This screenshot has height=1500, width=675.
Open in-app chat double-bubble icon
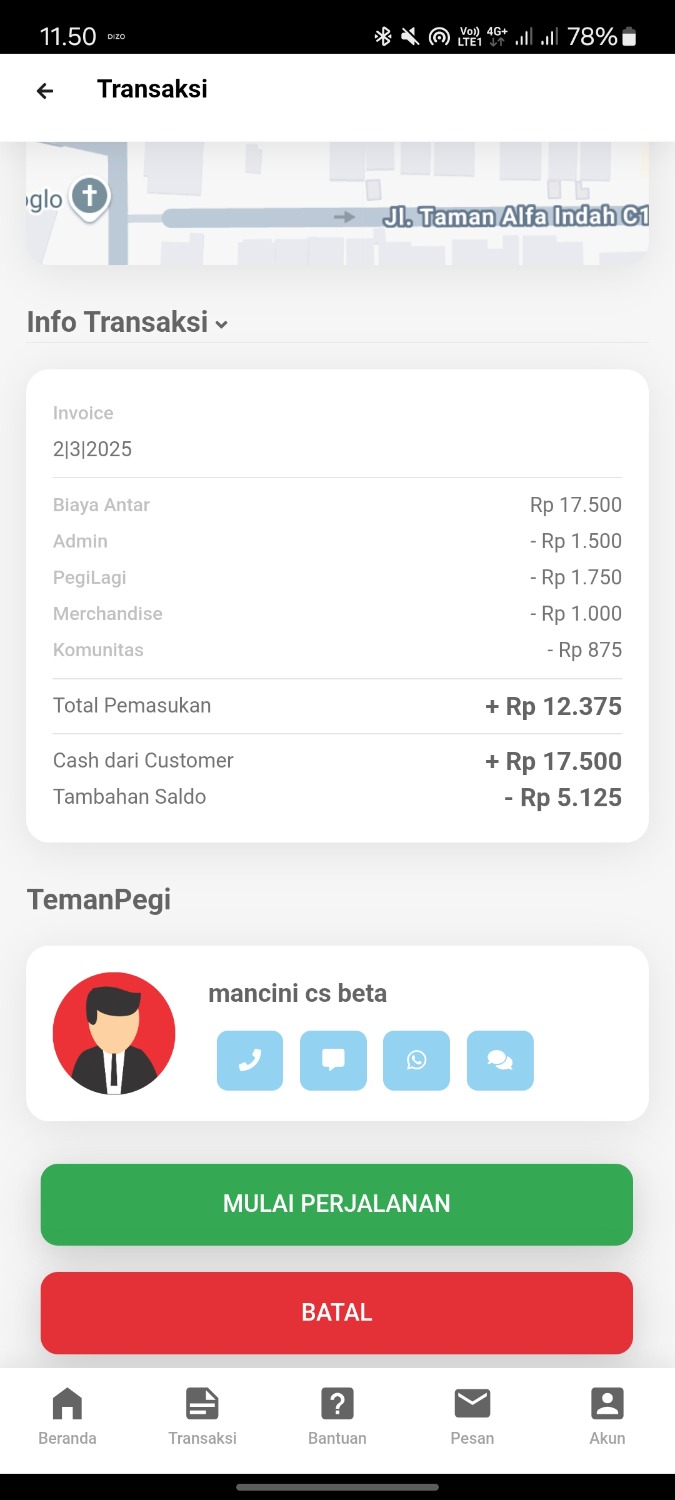(500, 1060)
